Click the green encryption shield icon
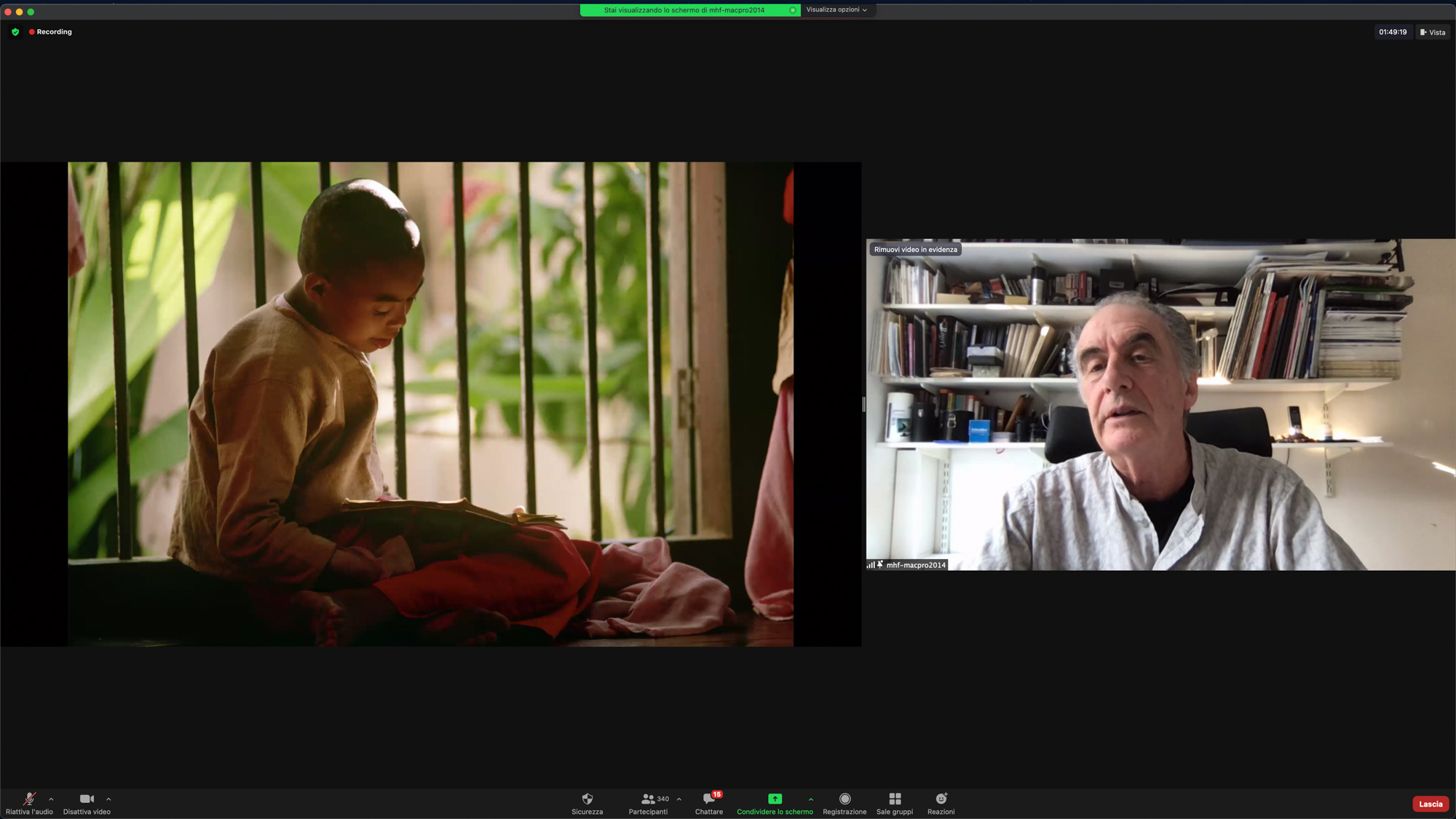Image resolution: width=1456 pixels, height=819 pixels. 15,32
